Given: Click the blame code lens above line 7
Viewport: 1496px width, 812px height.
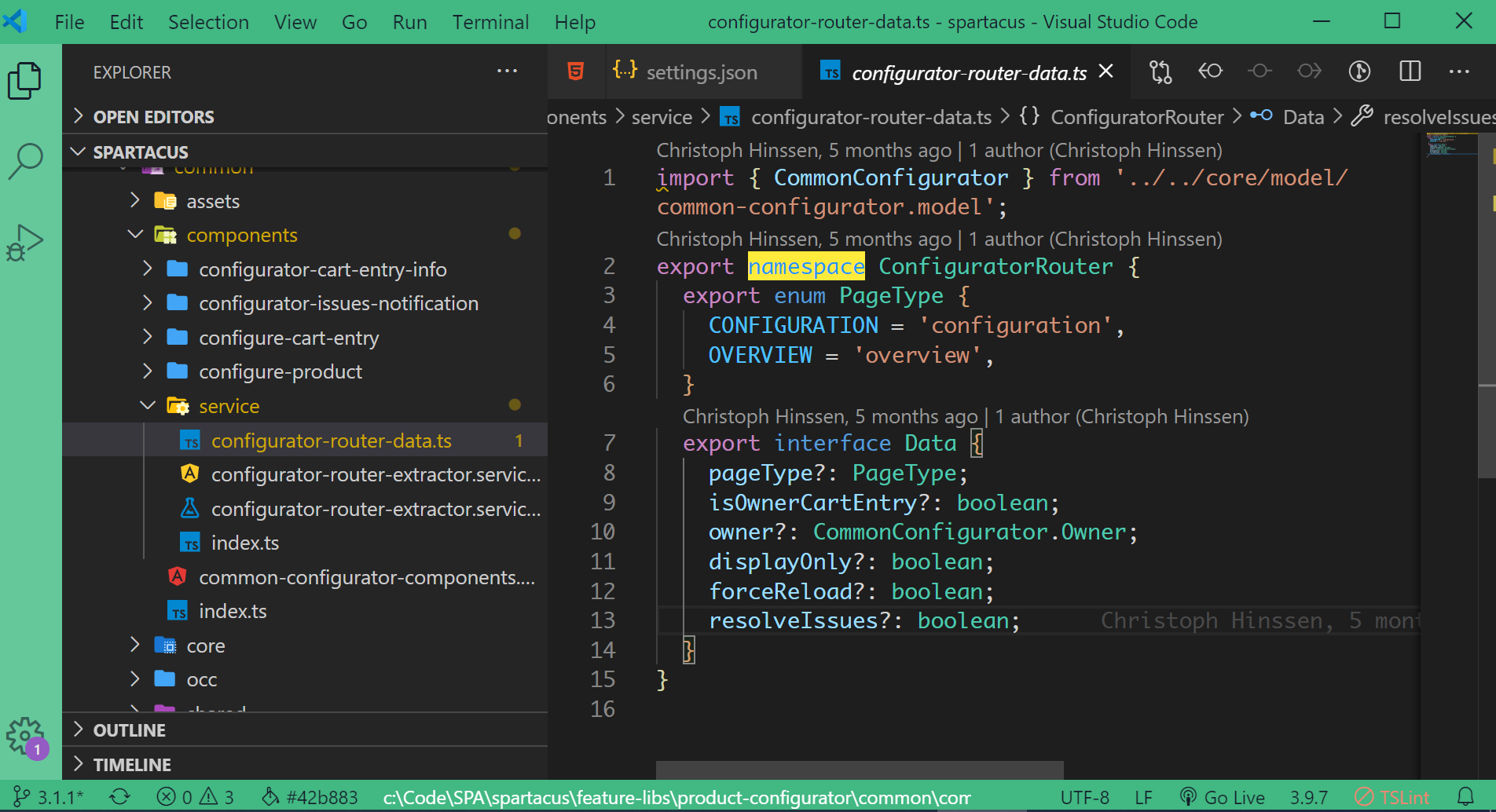Looking at the screenshot, I should point(965,416).
